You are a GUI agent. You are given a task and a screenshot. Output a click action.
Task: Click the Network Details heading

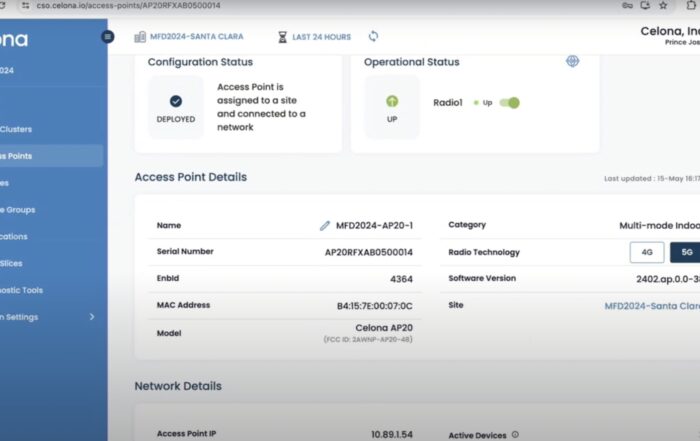point(178,386)
